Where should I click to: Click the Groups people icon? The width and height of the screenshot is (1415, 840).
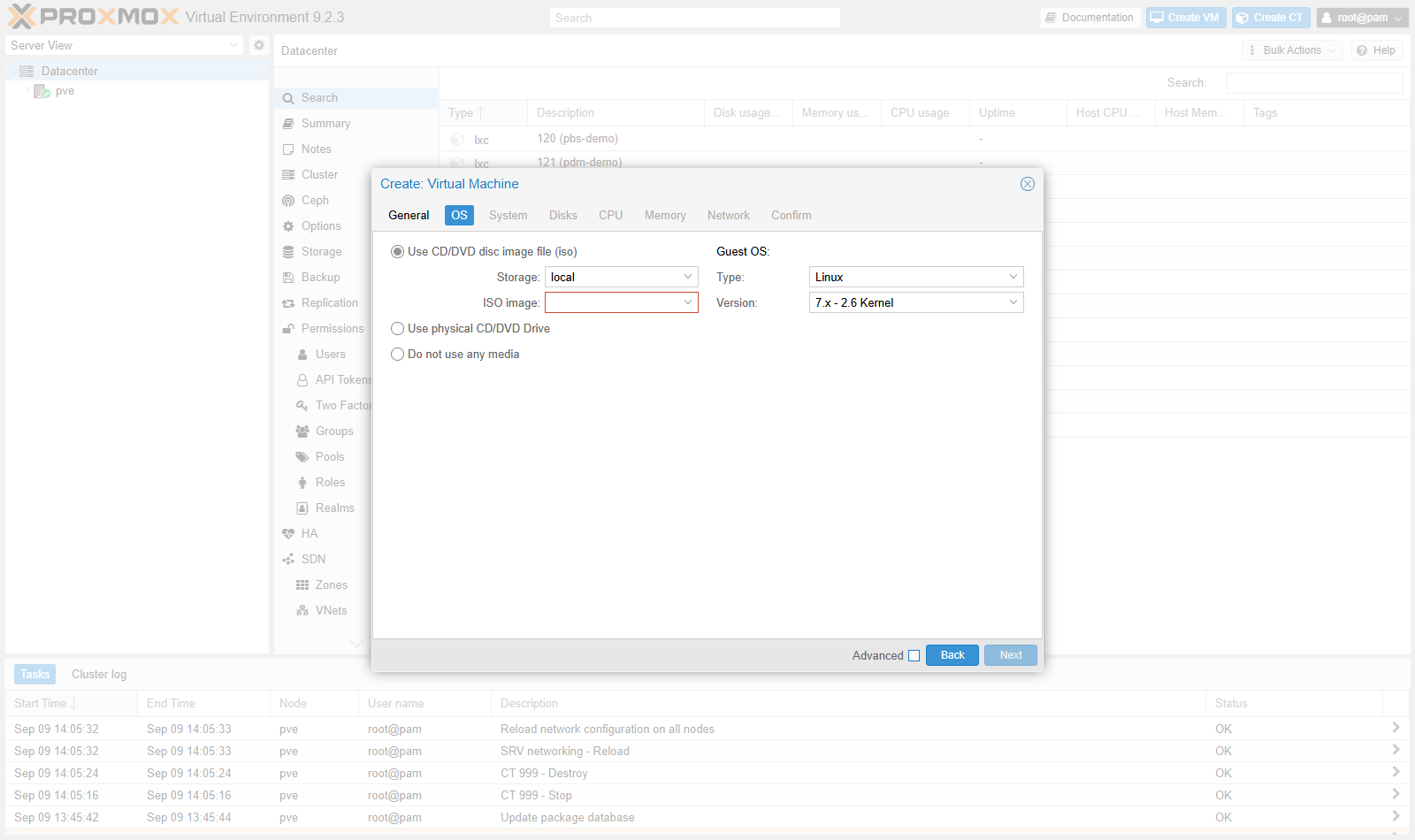302,431
